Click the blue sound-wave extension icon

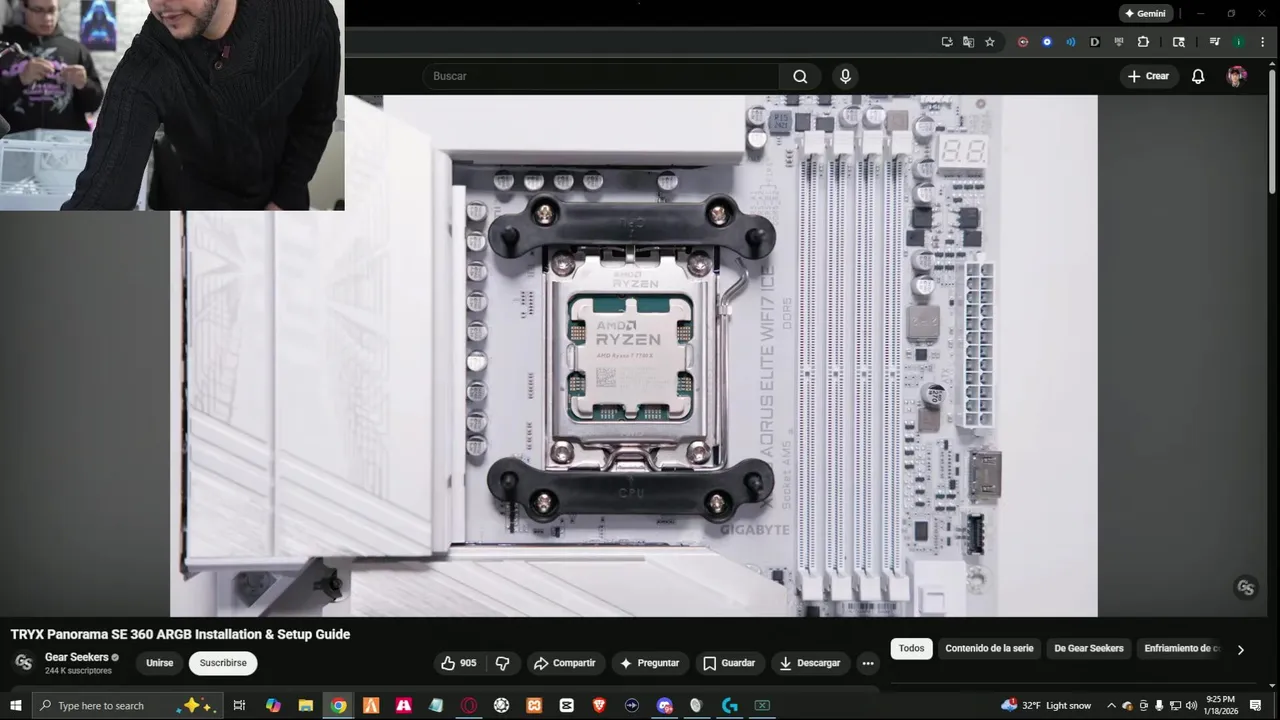click(1071, 42)
